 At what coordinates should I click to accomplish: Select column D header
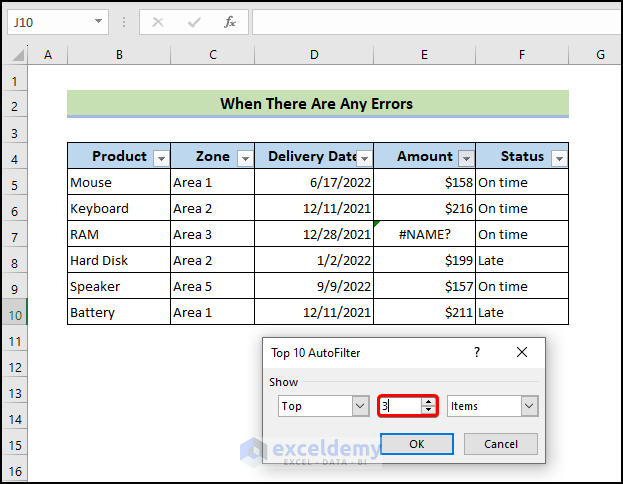pyautogui.click(x=314, y=54)
